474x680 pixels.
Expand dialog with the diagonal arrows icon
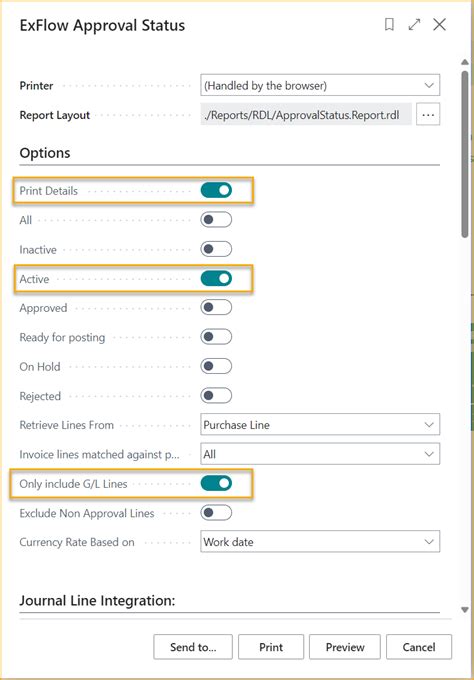point(414,25)
